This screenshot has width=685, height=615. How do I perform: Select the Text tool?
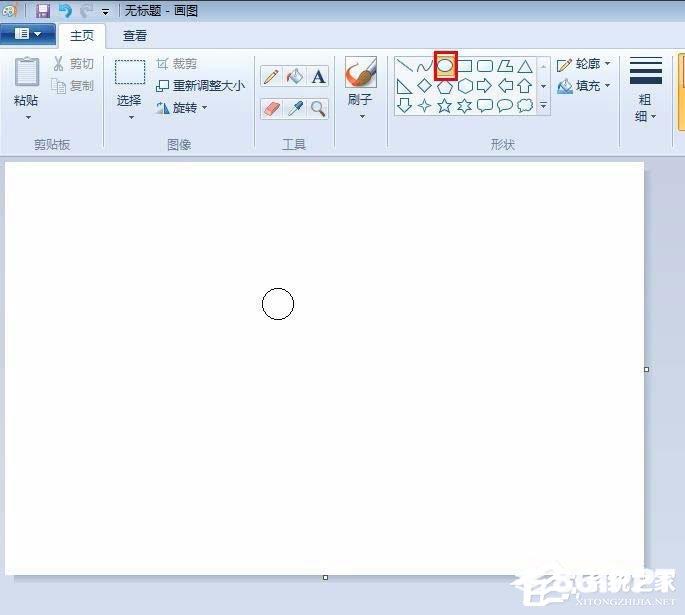point(318,76)
